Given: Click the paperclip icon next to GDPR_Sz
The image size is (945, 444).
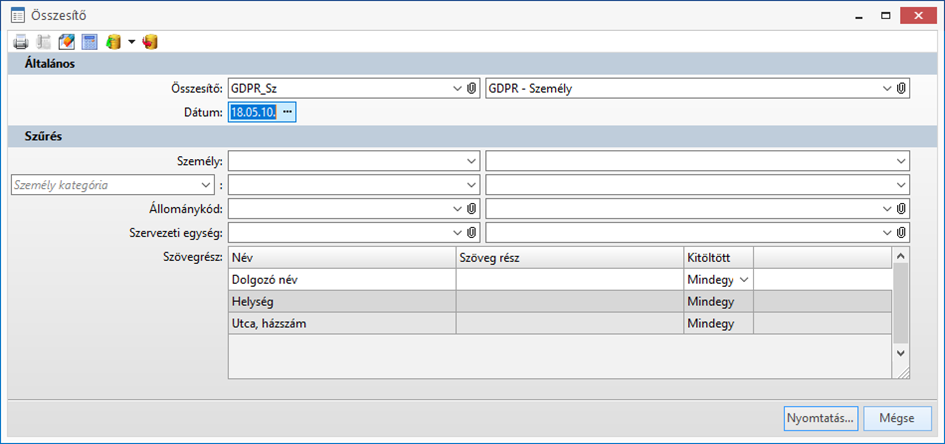Looking at the screenshot, I should click(x=472, y=88).
